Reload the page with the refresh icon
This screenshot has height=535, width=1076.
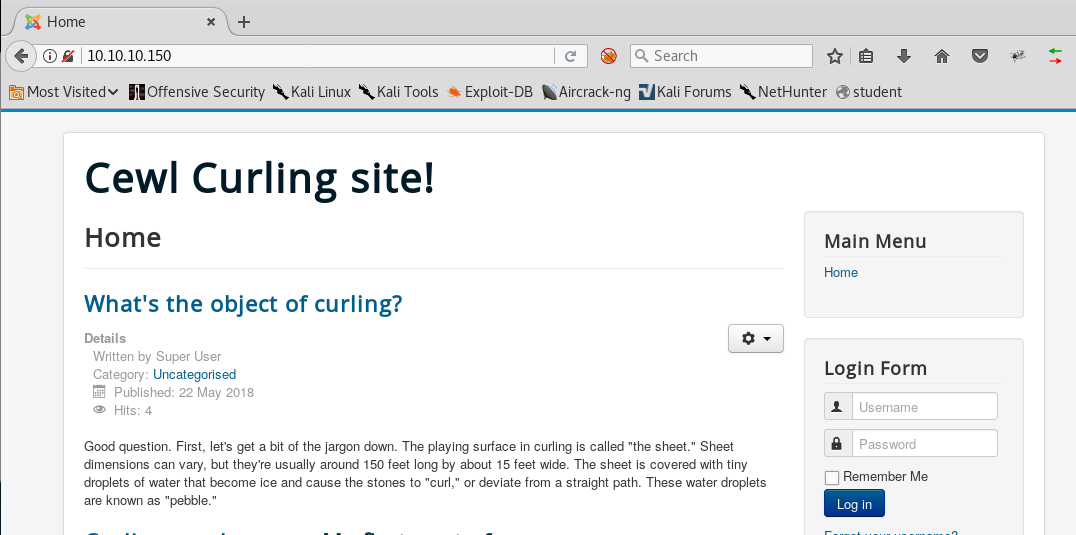tap(570, 56)
